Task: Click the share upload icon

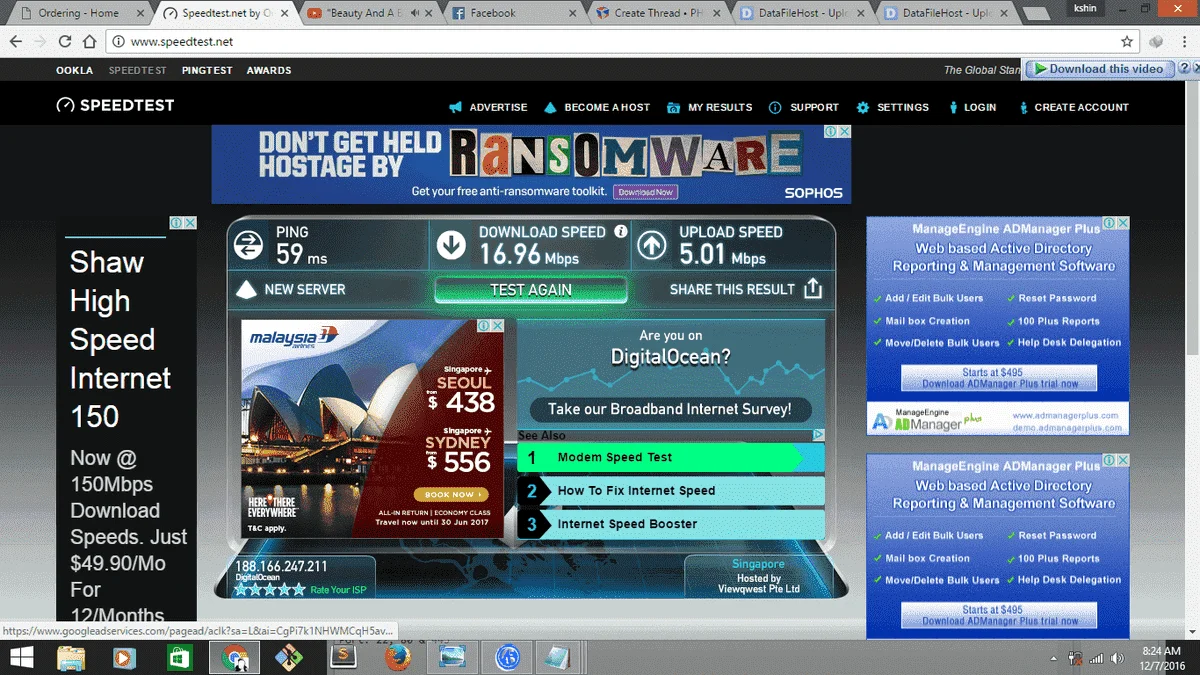Action: coord(813,289)
